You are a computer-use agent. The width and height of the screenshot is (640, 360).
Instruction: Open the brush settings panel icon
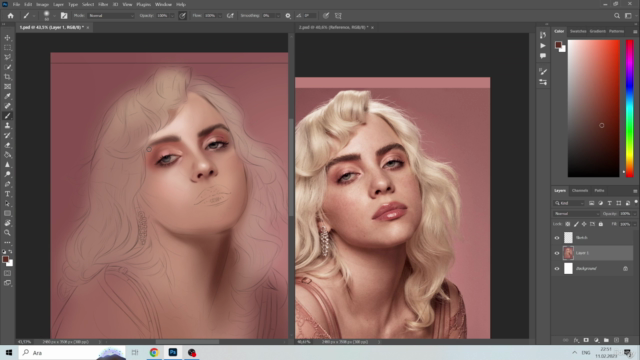click(64, 16)
